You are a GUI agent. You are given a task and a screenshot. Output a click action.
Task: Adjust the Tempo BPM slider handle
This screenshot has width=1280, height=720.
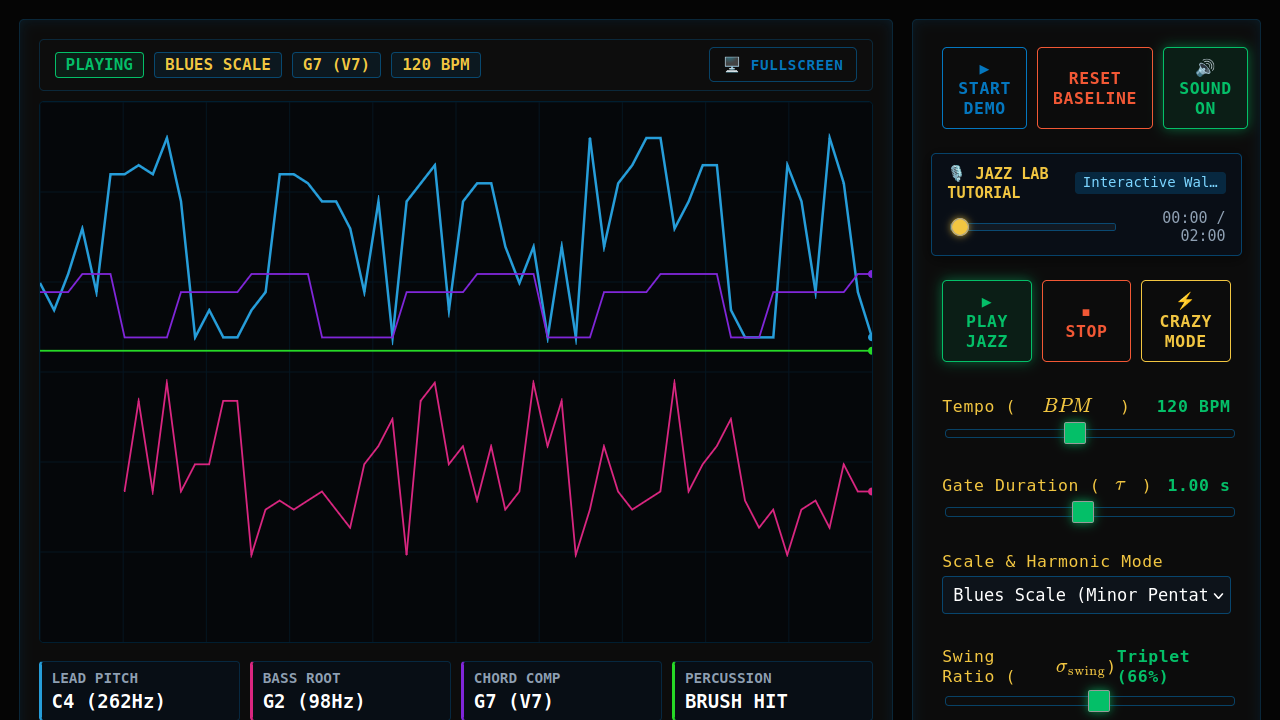[1075, 433]
